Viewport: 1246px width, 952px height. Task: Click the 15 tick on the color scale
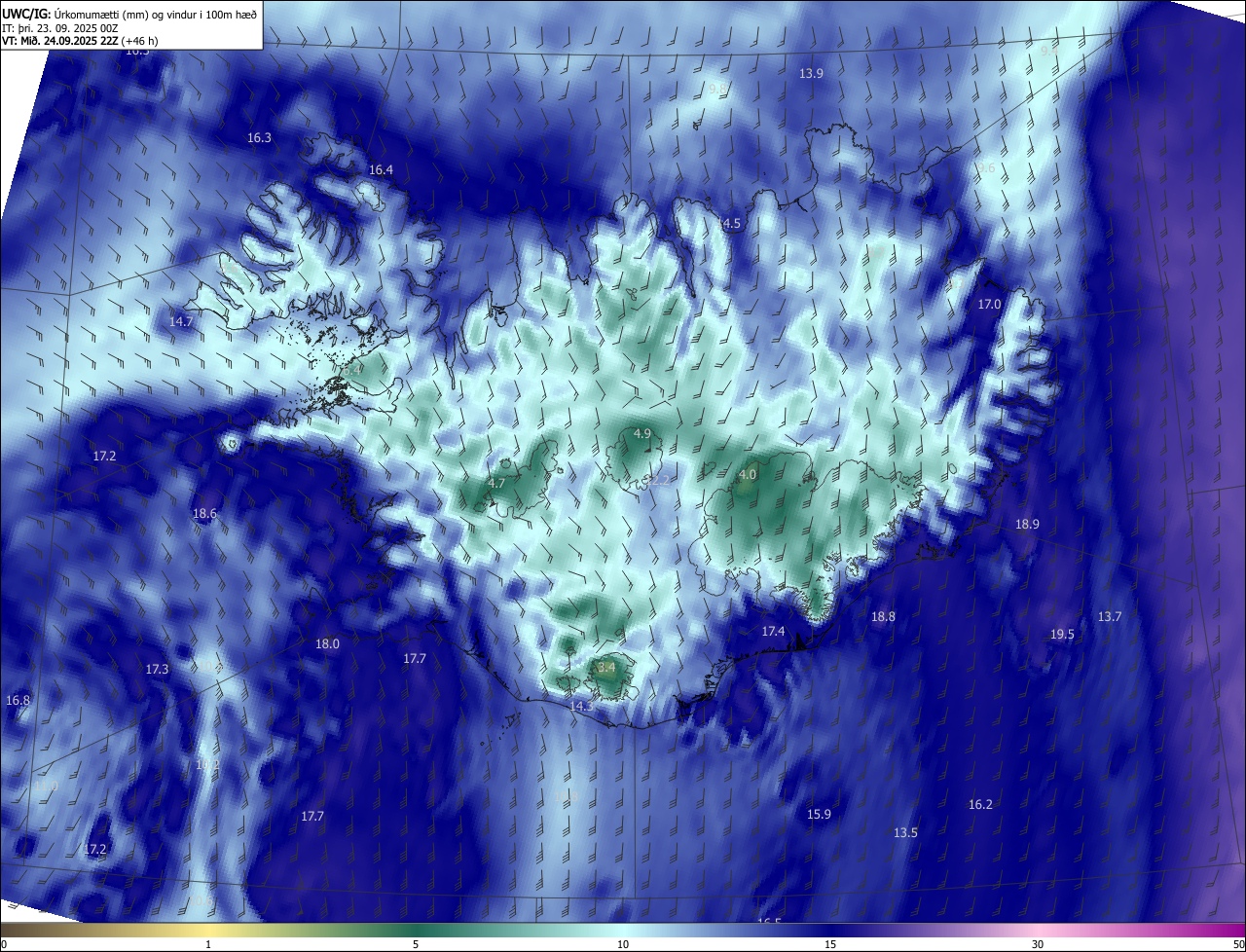coord(830,945)
